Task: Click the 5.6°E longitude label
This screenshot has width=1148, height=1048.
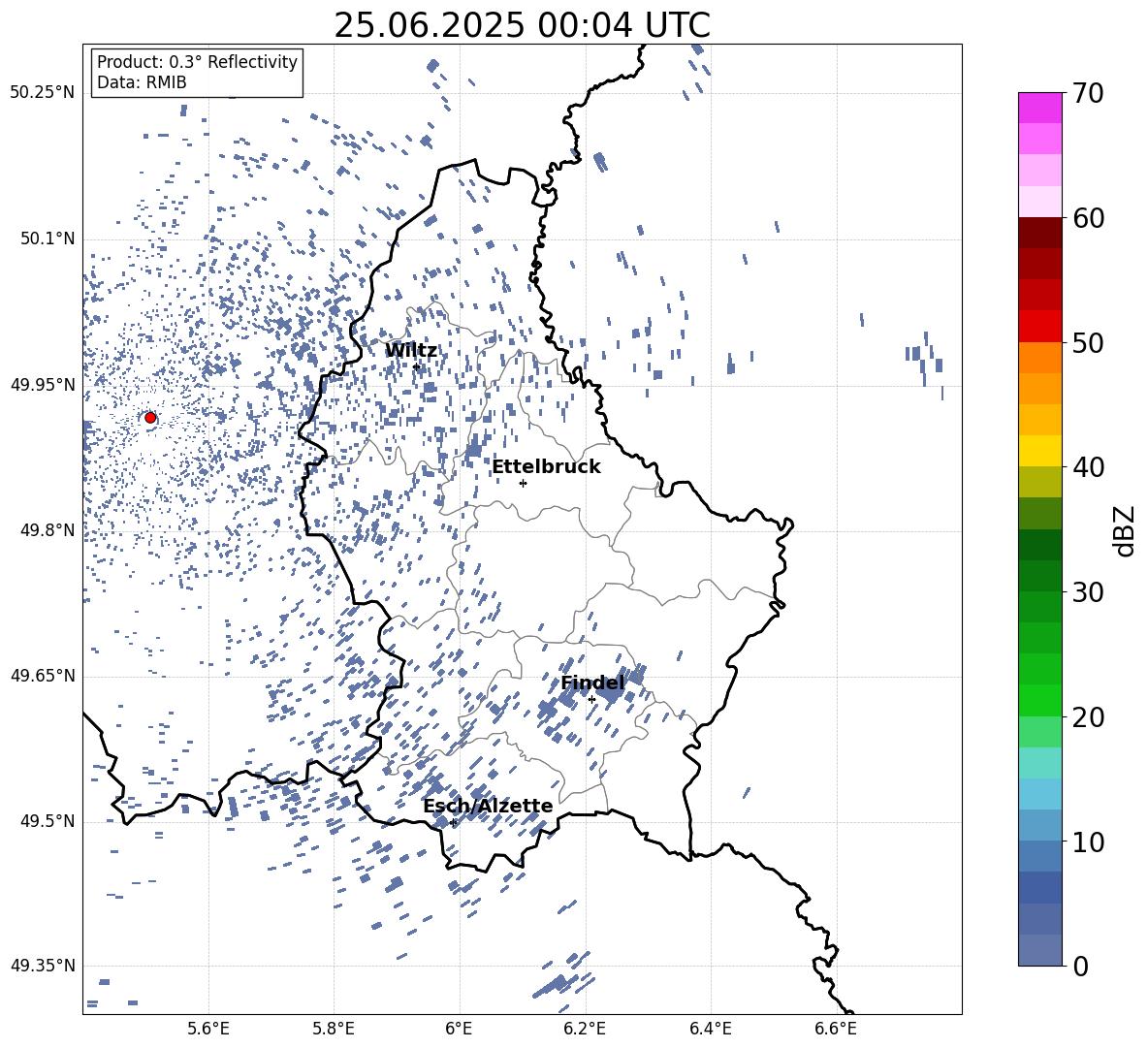Action: click(208, 1029)
